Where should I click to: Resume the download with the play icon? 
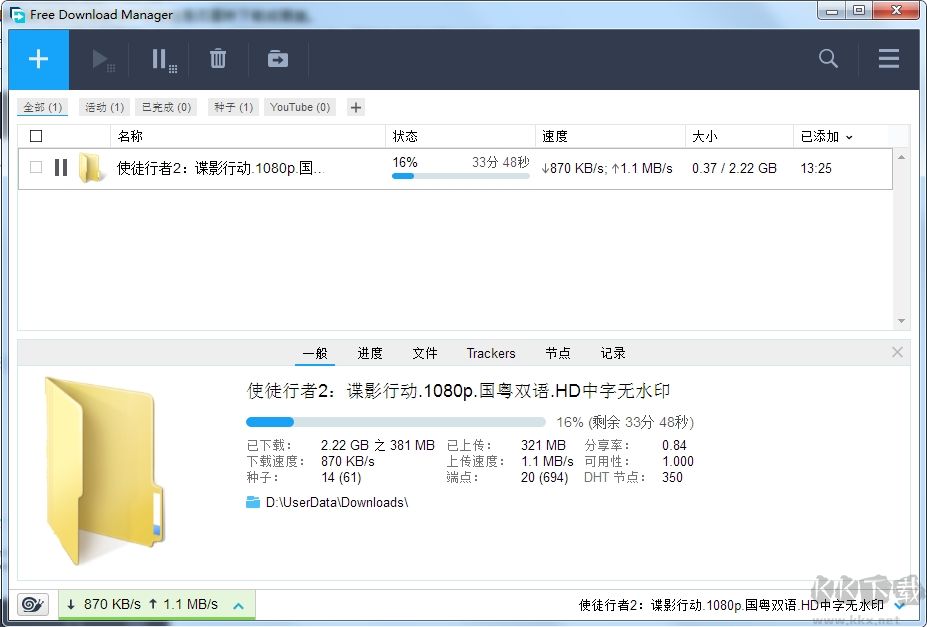102,58
